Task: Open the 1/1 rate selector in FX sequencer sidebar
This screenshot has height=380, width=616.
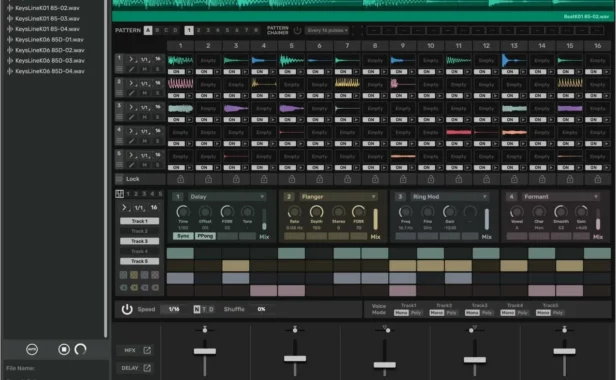Action: pos(139,207)
